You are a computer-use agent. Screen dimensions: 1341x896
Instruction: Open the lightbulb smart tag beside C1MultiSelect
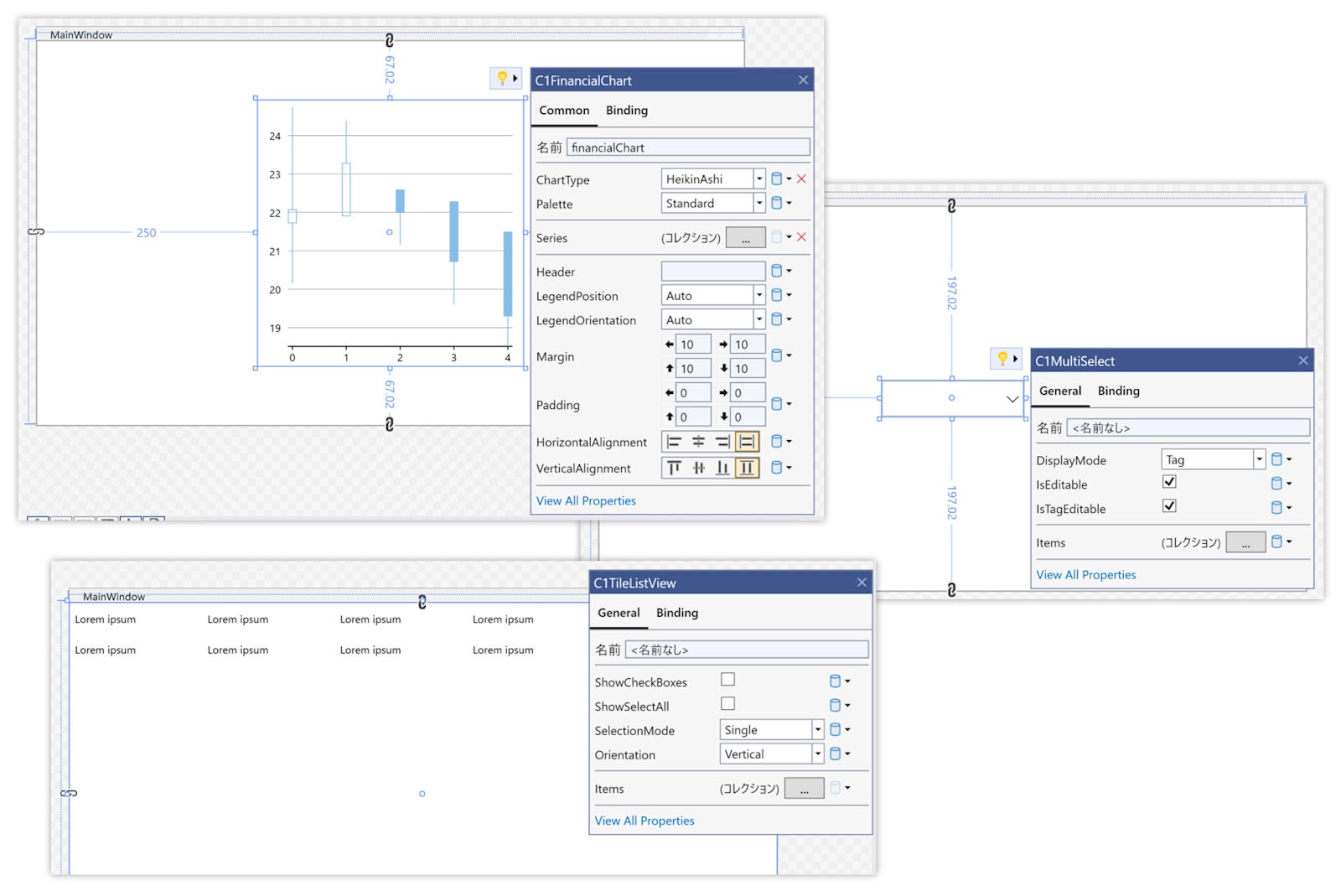(1006, 359)
